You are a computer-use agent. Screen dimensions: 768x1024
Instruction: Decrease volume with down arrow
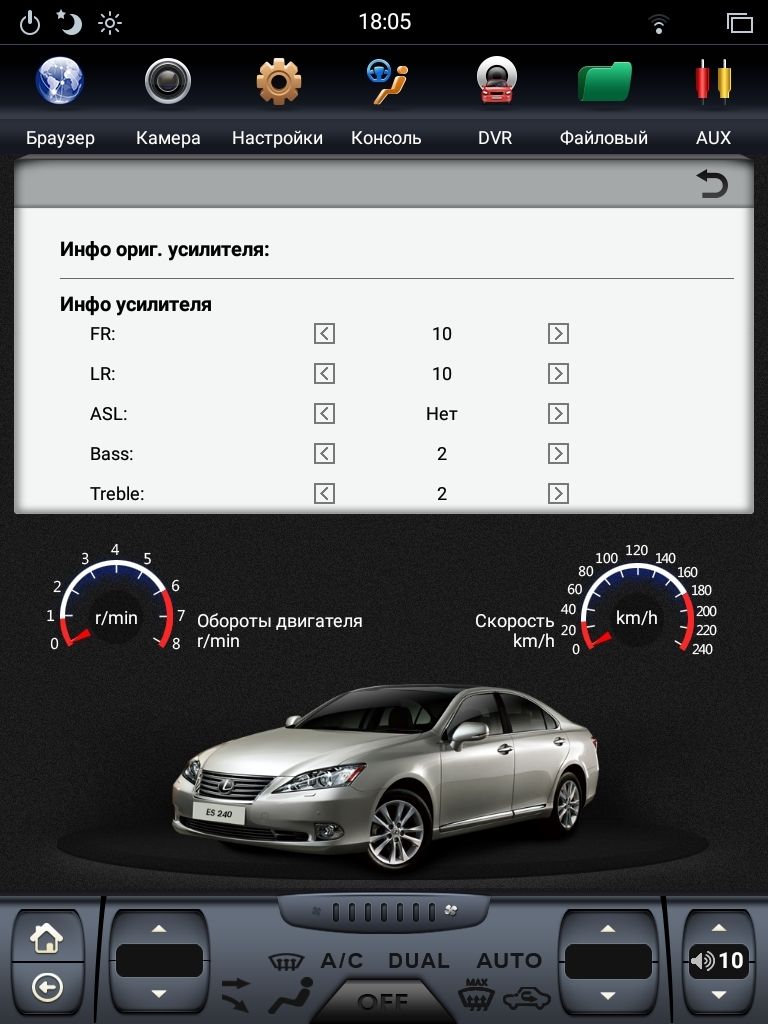coord(718,994)
